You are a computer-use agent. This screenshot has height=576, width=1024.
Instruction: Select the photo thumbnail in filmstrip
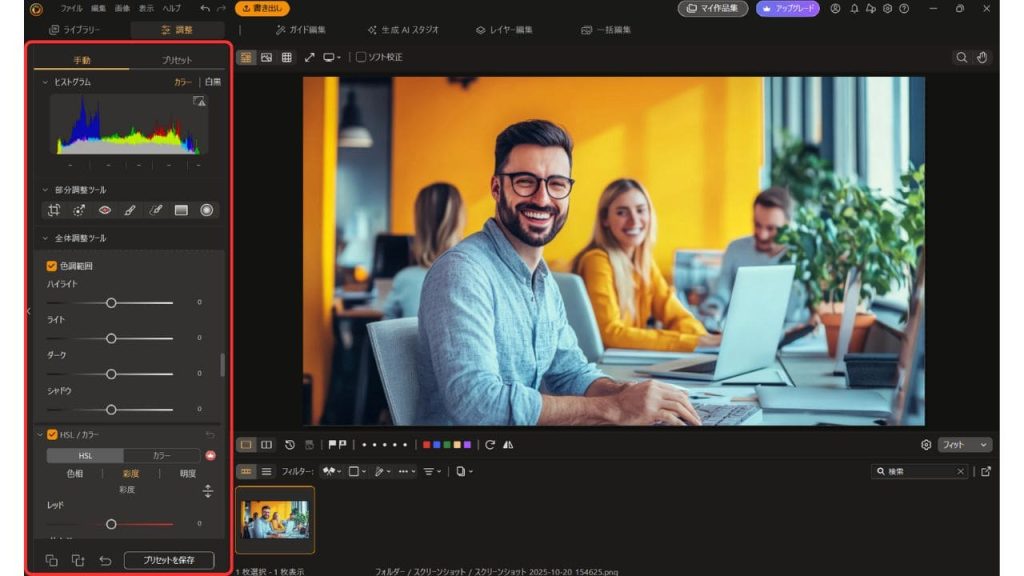click(275, 520)
